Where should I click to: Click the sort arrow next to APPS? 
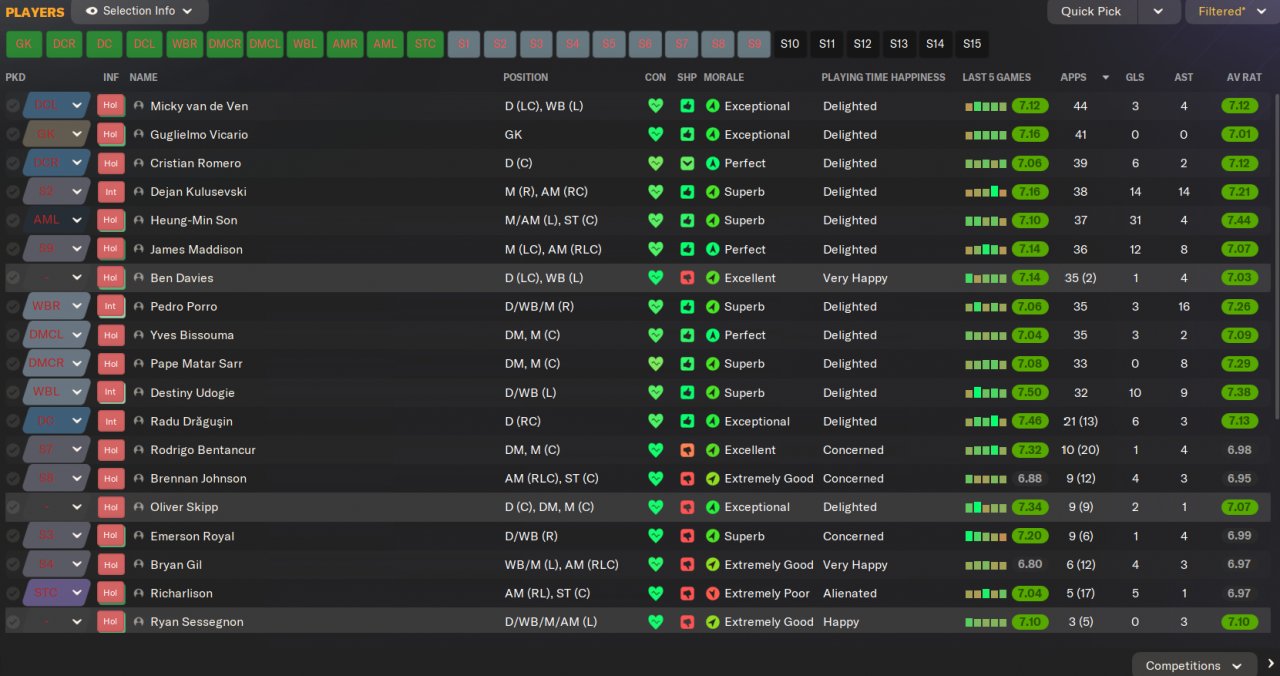[1105, 78]
